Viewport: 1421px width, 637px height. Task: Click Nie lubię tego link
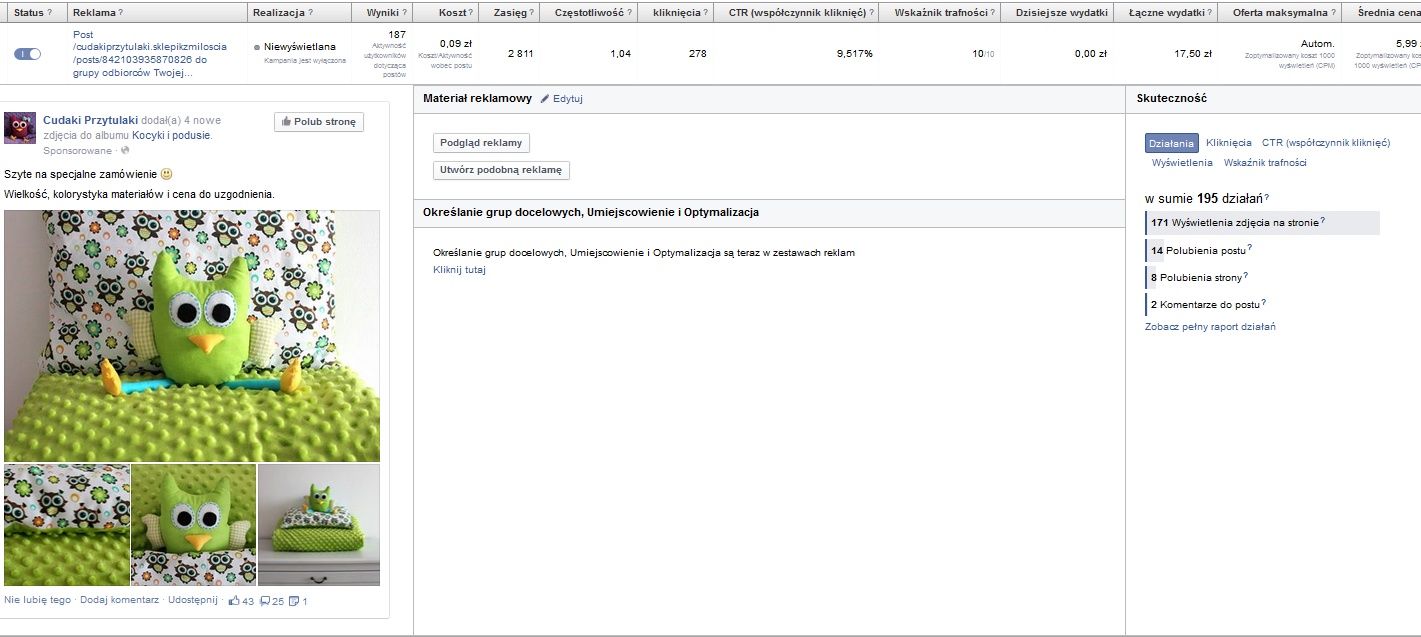click(38, 600)
